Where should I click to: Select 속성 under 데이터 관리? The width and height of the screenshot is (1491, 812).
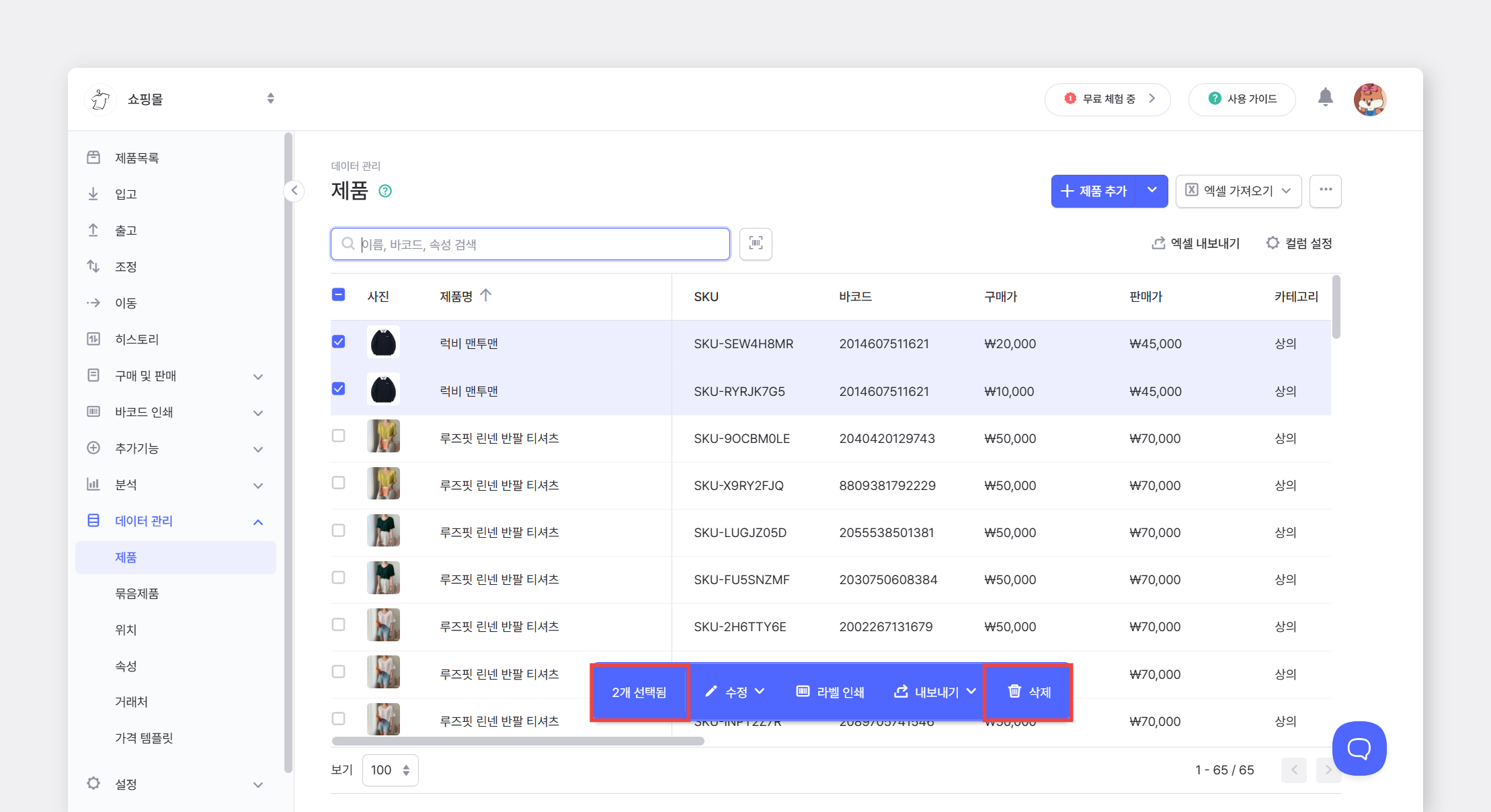tap(176, 666)
